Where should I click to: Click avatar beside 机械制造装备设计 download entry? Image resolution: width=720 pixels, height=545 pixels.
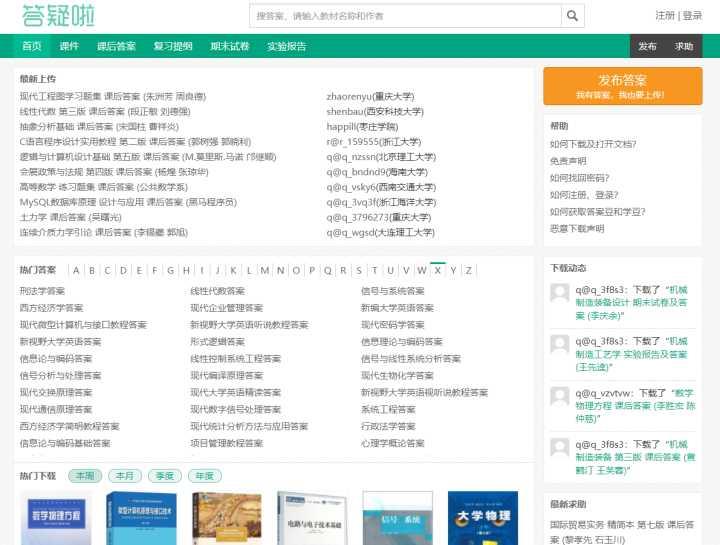pyautogui.click(x=560, y=293)
